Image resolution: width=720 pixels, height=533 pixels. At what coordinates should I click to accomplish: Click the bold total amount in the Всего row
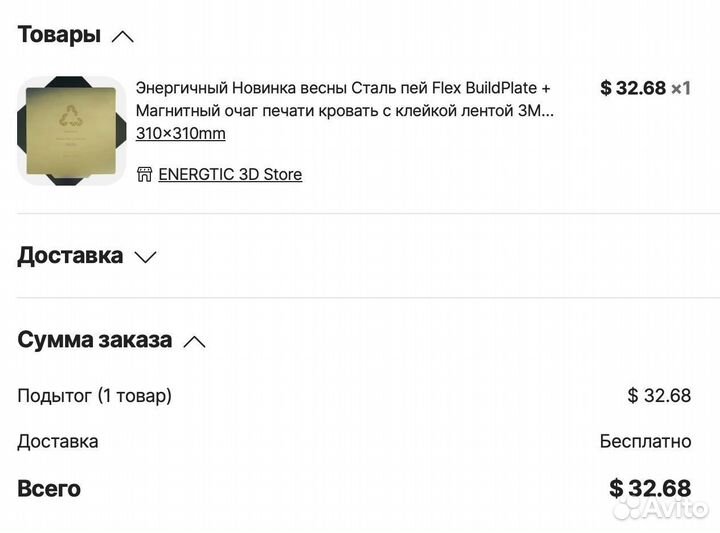tap(650, 488)
